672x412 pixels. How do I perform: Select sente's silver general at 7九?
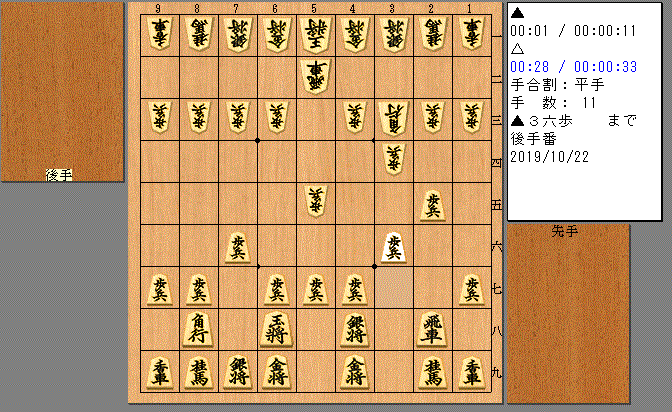pos(238,373)
